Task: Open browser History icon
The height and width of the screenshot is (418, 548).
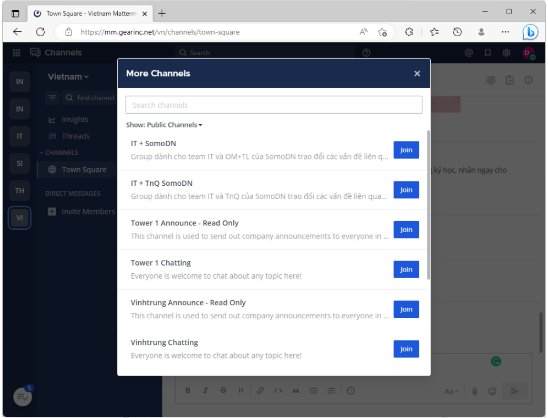Action: pyautogui.click(x=457, y=32)
